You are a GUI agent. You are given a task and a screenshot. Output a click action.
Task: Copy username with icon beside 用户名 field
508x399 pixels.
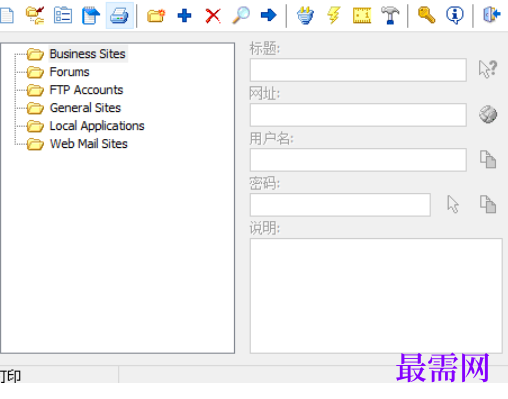pos(488,159)
